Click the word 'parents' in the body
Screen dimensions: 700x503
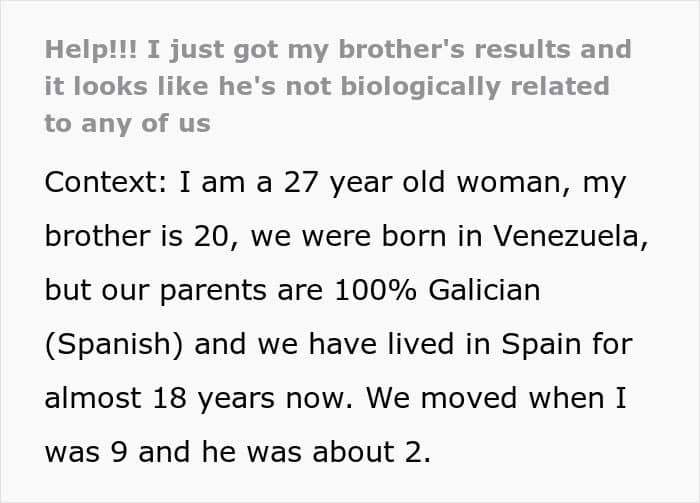pos(214,291)
